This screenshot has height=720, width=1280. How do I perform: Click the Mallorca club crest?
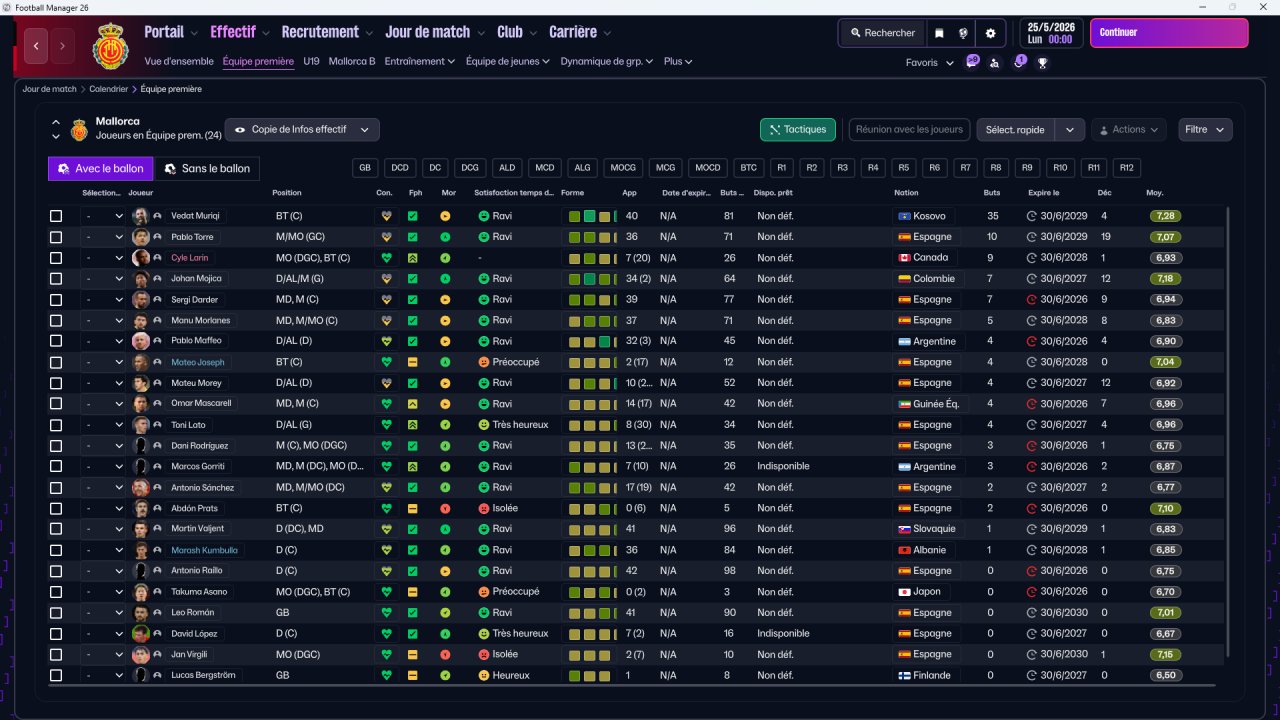click(111, 45)
